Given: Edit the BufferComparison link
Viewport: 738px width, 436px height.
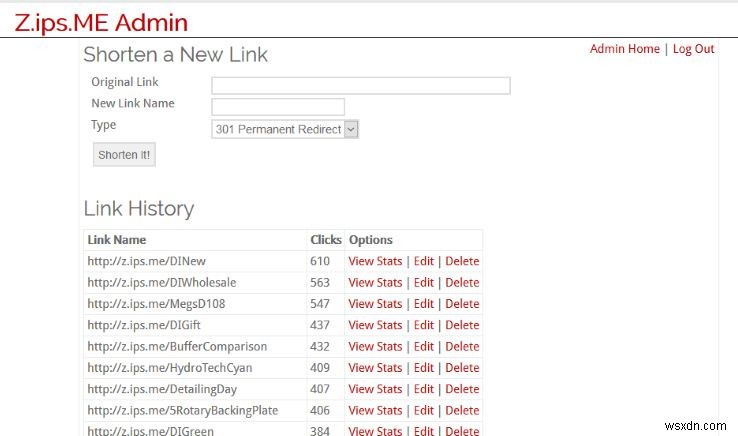Looking at the screenshot, I should coord(424,346).
